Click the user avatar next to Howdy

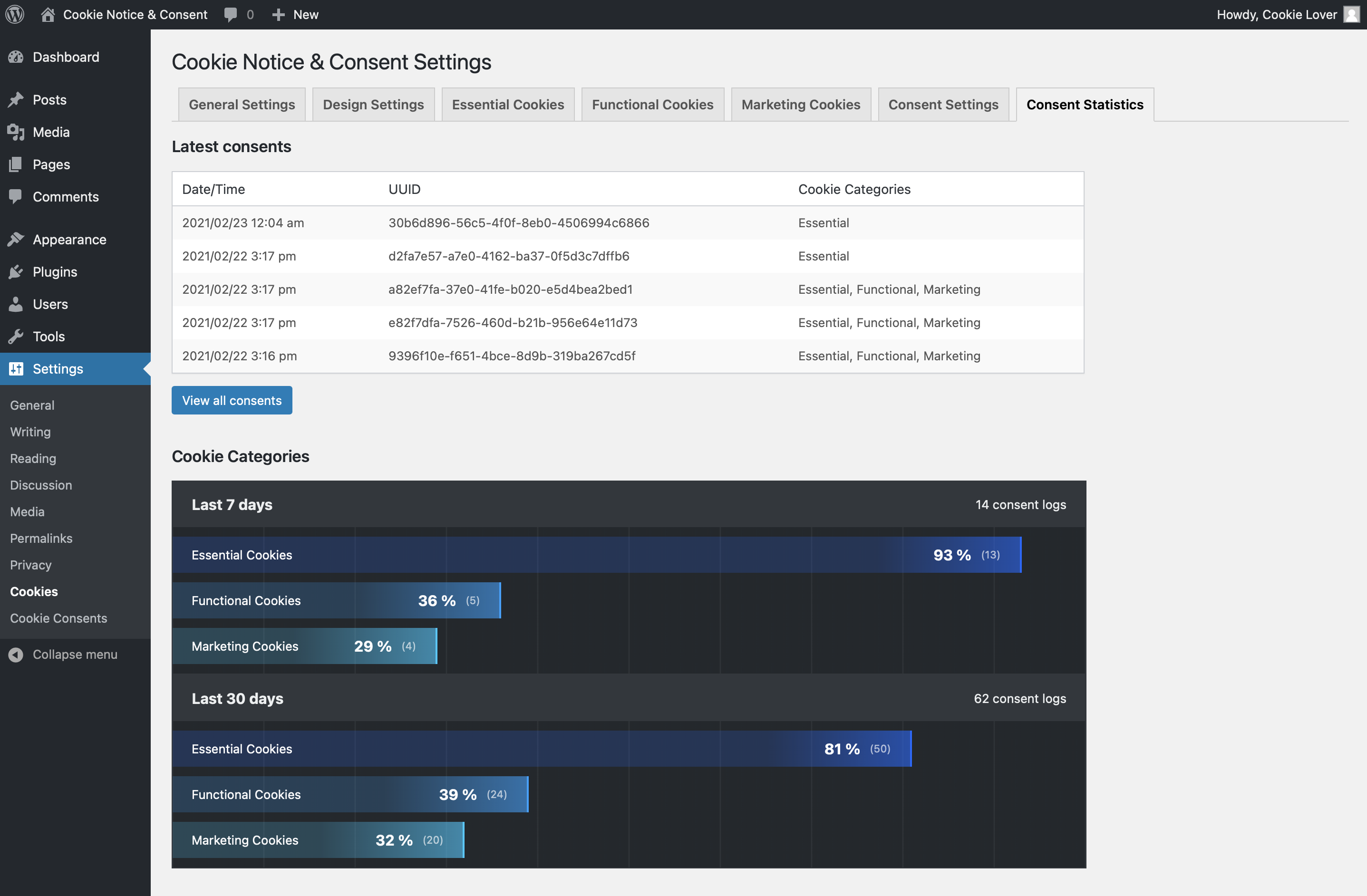[1351, 14]
